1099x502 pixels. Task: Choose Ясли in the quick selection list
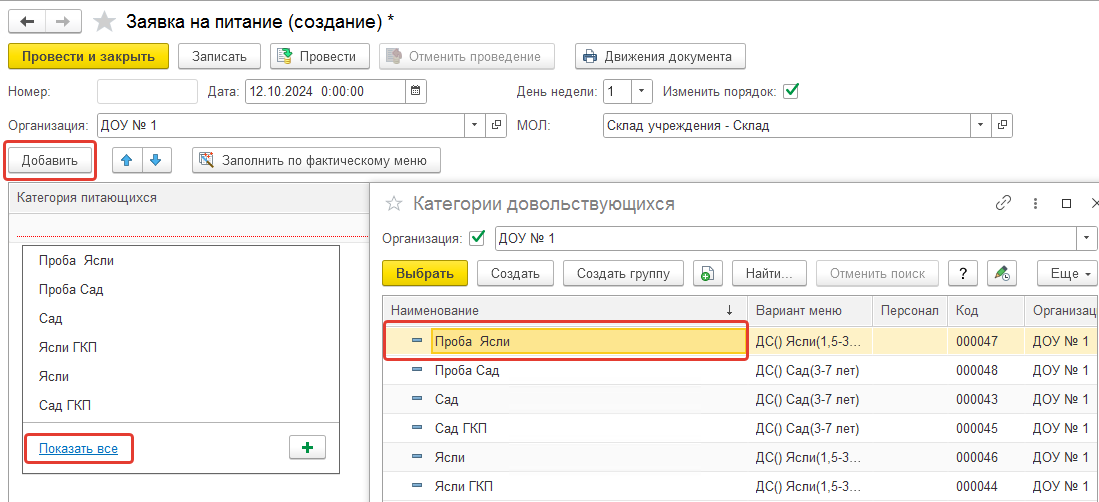tap(54, 376)
